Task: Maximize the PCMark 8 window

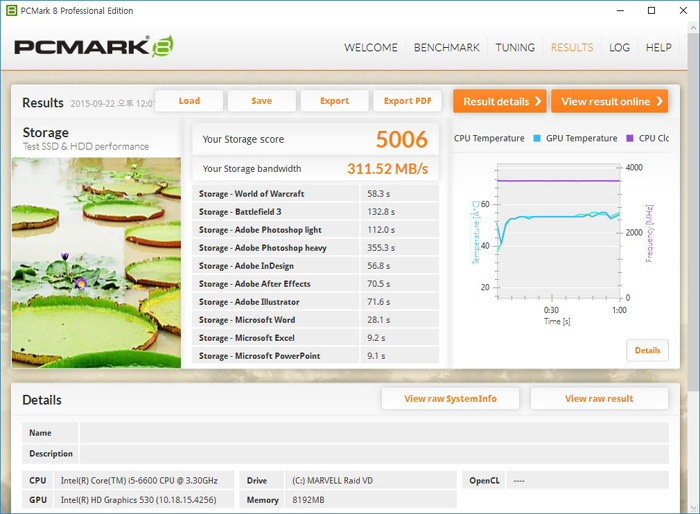Action: click(x=652, y=11)
